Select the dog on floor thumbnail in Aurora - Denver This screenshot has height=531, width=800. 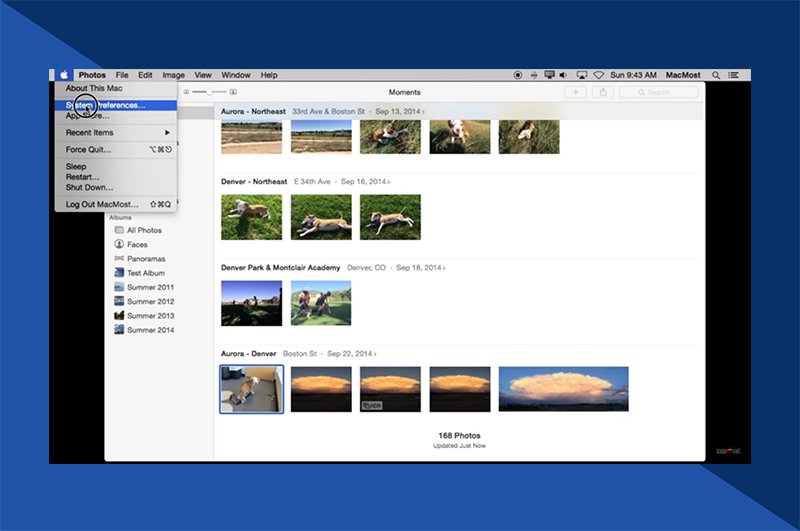click(x=252, y=389)
